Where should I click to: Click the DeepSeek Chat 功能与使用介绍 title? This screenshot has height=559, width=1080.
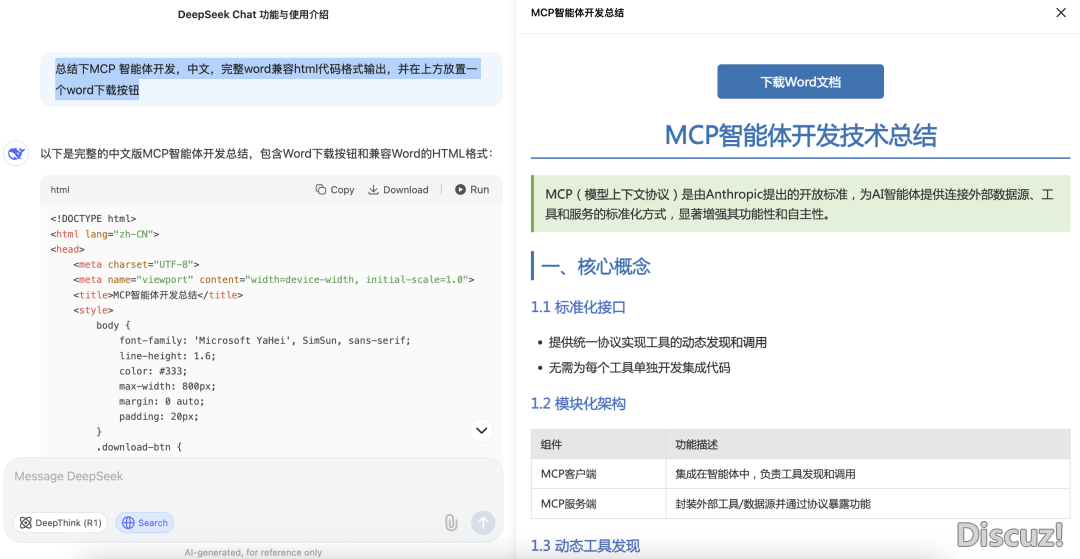pyautogui.click(x=253, y=14)
